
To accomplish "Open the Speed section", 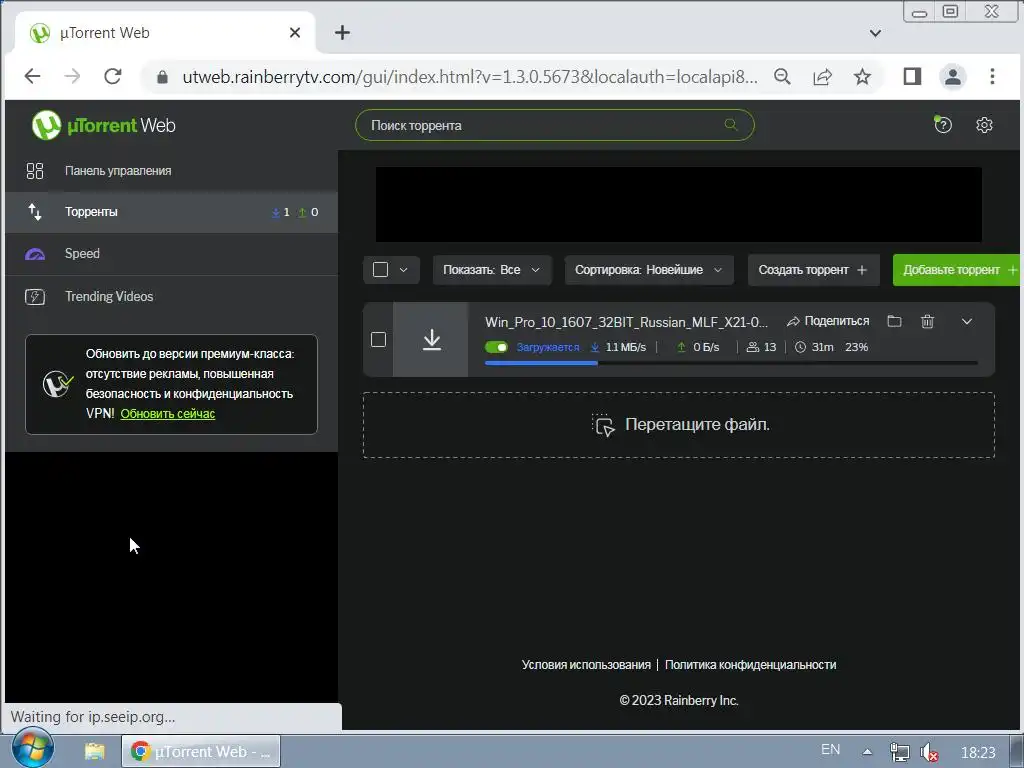I will 171,254.
